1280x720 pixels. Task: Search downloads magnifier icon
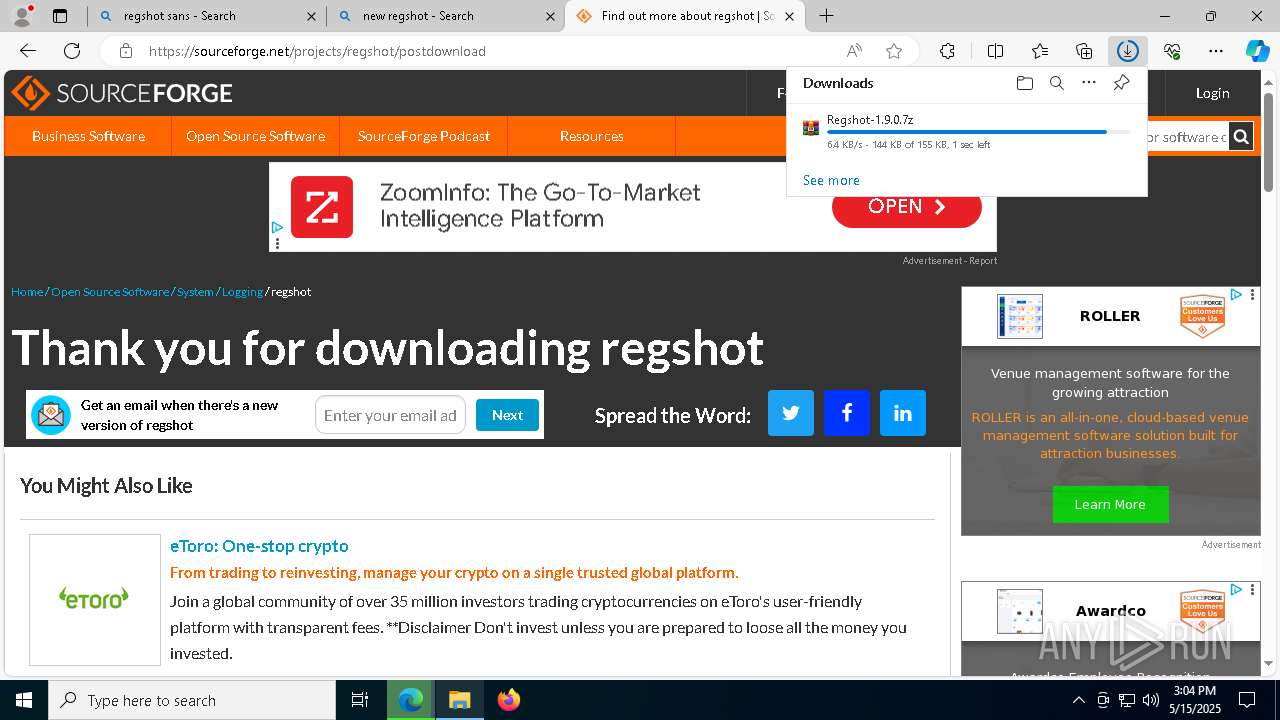click(1056, 83)
